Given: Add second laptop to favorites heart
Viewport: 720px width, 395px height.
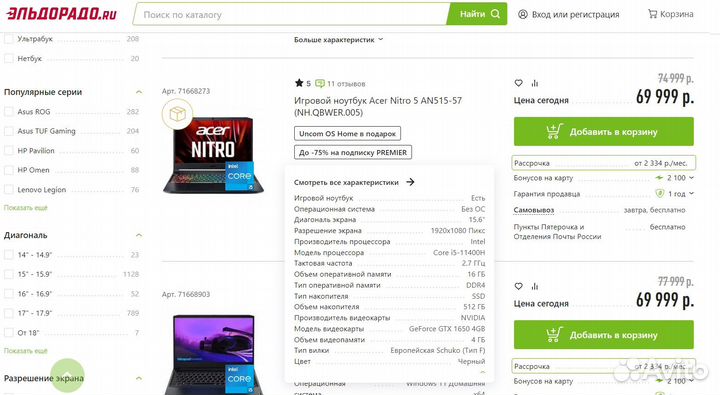Looking at the screenshot, I should pos(518,286).
